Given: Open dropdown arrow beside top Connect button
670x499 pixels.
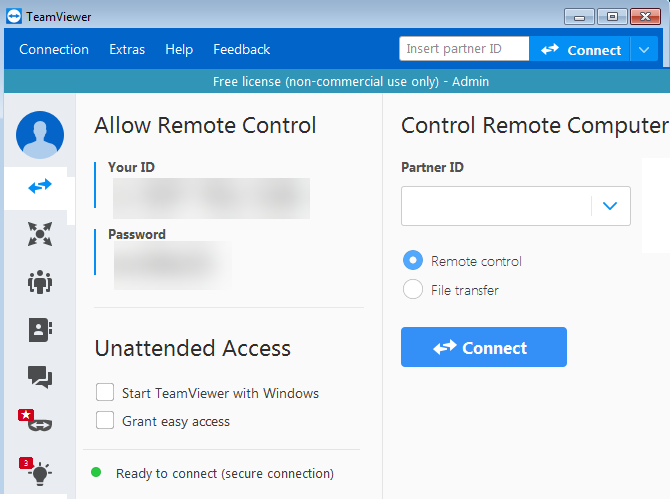Looking at the screenshot, I should pyautogui.click(x=642, y=50).
